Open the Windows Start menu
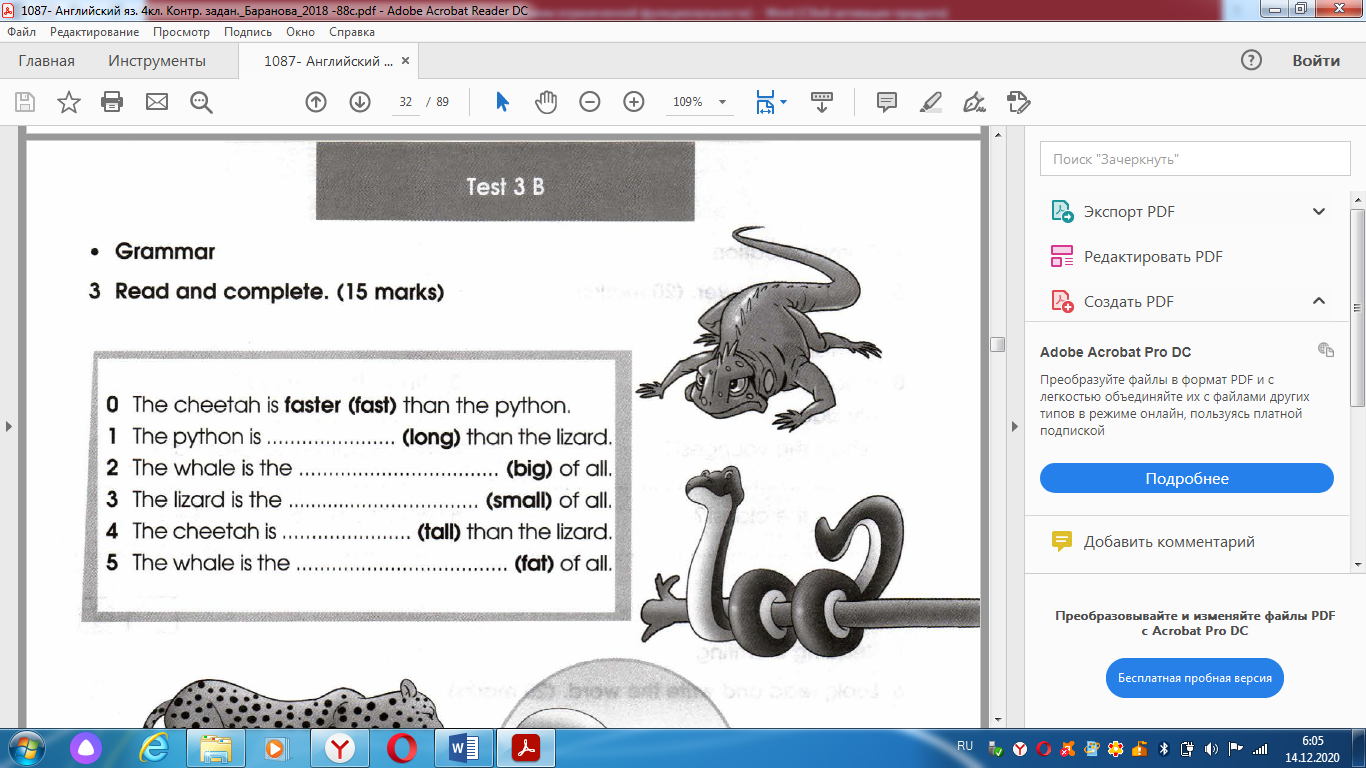Screen dimensions: 1366x768 [27, 747]
